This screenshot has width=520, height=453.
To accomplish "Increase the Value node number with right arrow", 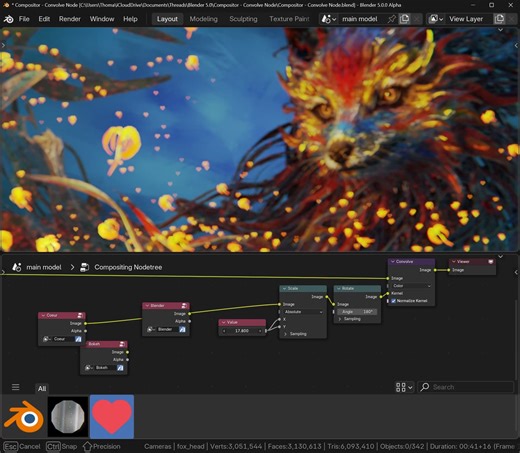I will pyautogui.click(x=260, y=331).
